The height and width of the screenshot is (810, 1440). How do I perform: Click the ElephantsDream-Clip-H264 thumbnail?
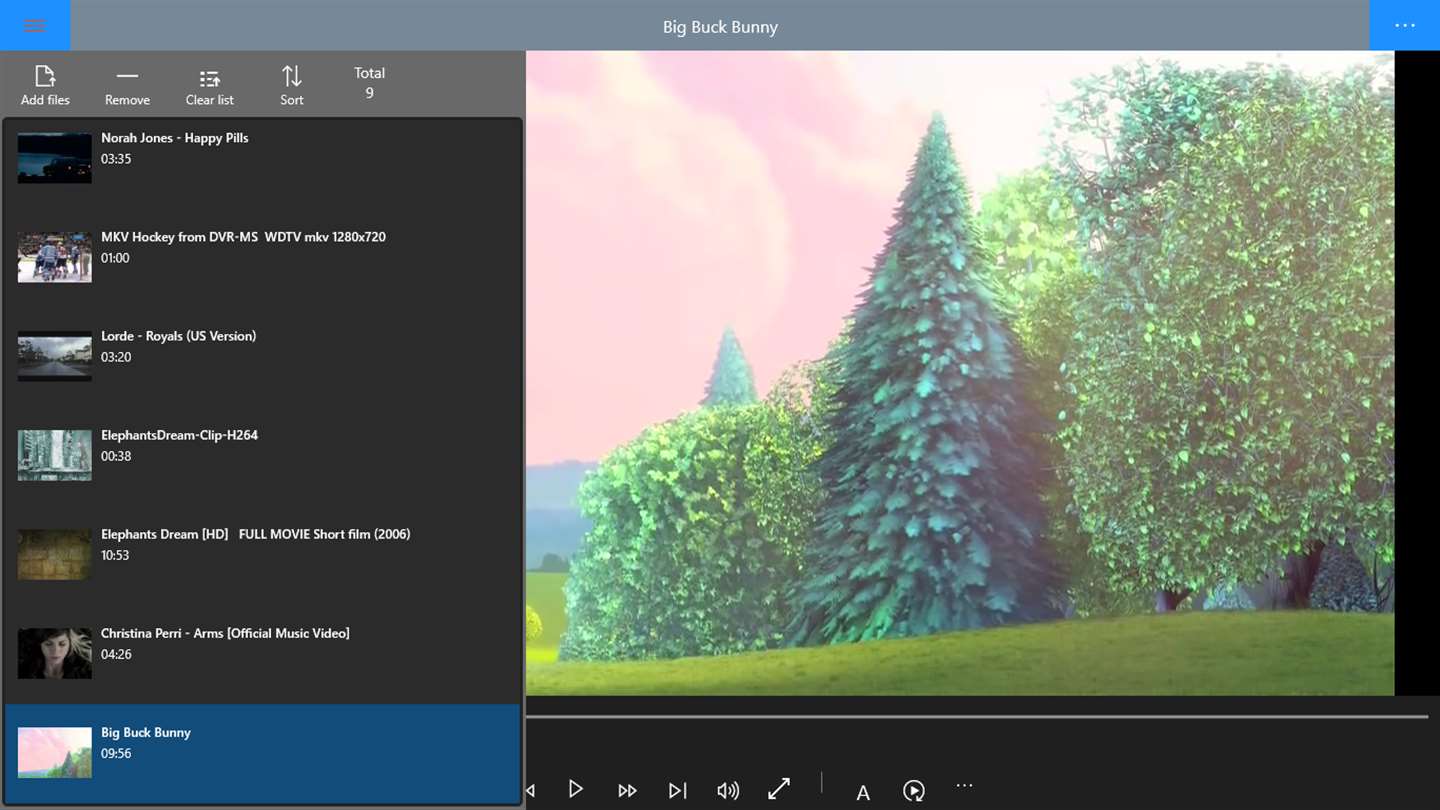pyautogui.click(x=55, y=455)
